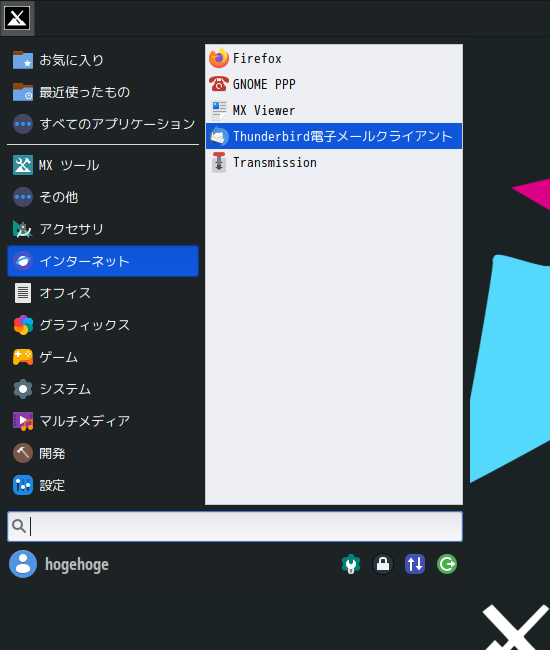Open the Firefox browser
550x650 pixels.
pos(334,58)
